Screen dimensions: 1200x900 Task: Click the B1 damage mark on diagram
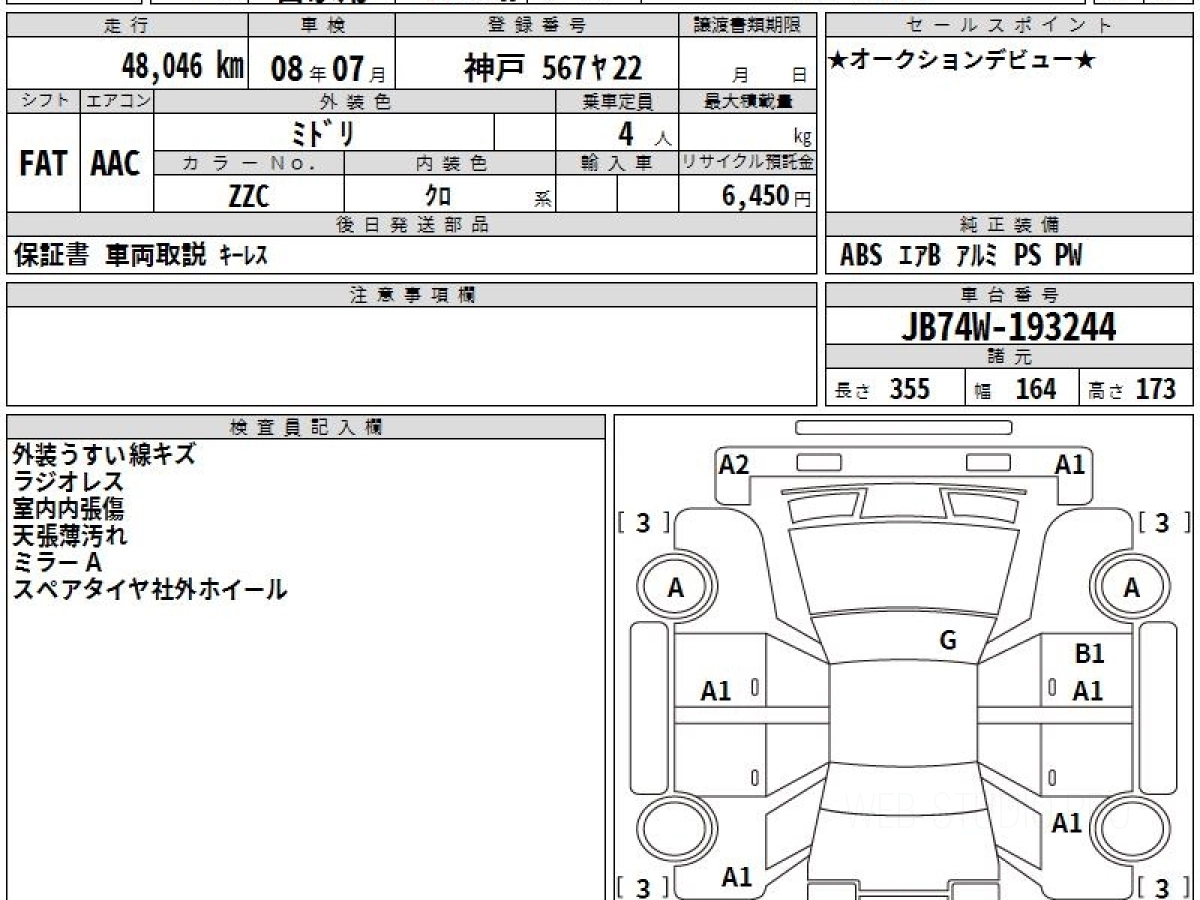(1089, 655)
